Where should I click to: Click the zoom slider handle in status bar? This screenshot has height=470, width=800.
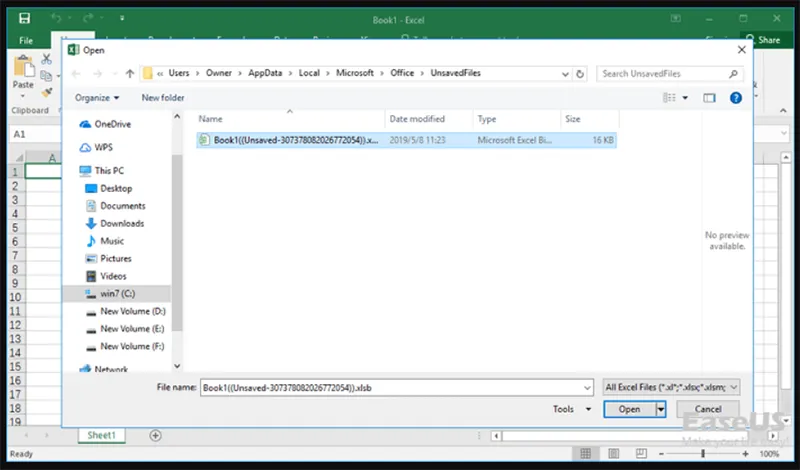click(703, 453)
